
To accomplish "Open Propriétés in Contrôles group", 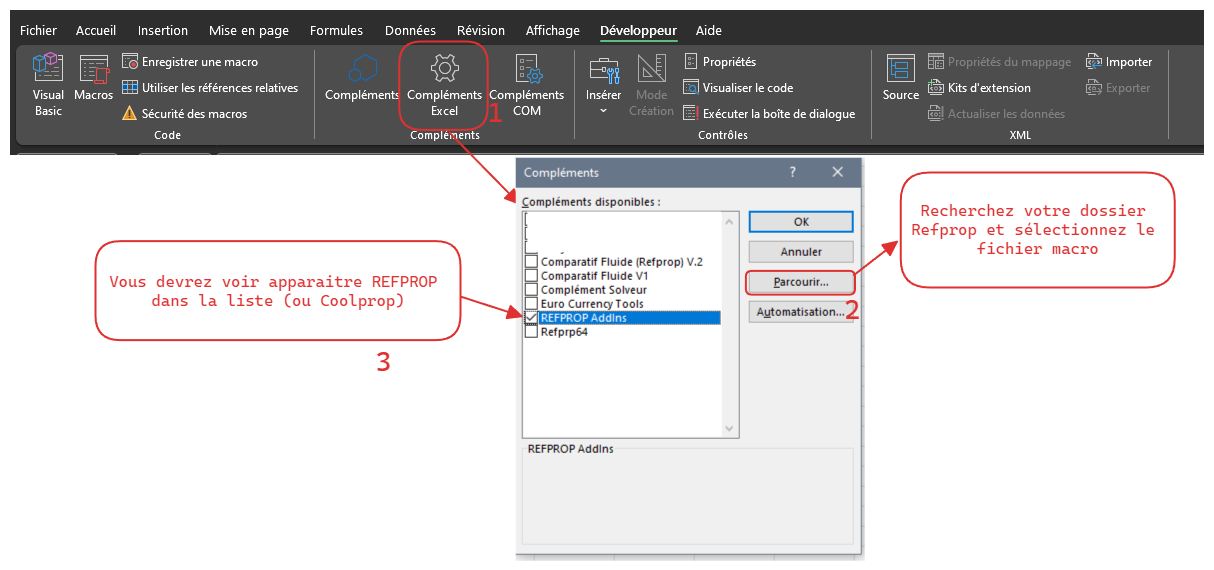I will 720,62.
